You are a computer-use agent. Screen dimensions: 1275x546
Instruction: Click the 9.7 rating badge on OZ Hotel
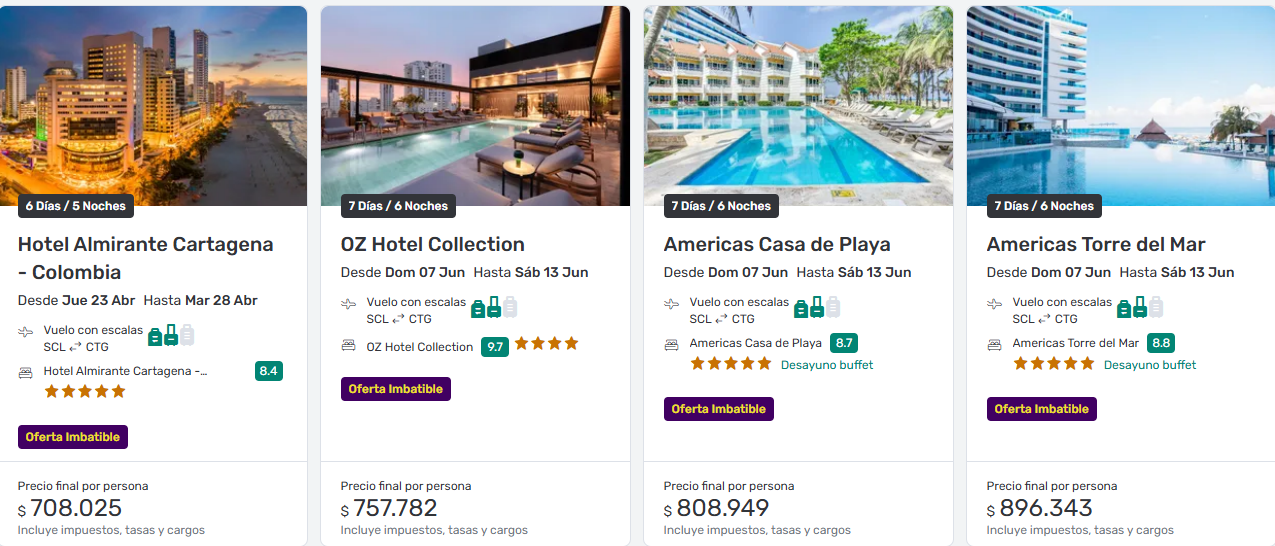point(494,347)
